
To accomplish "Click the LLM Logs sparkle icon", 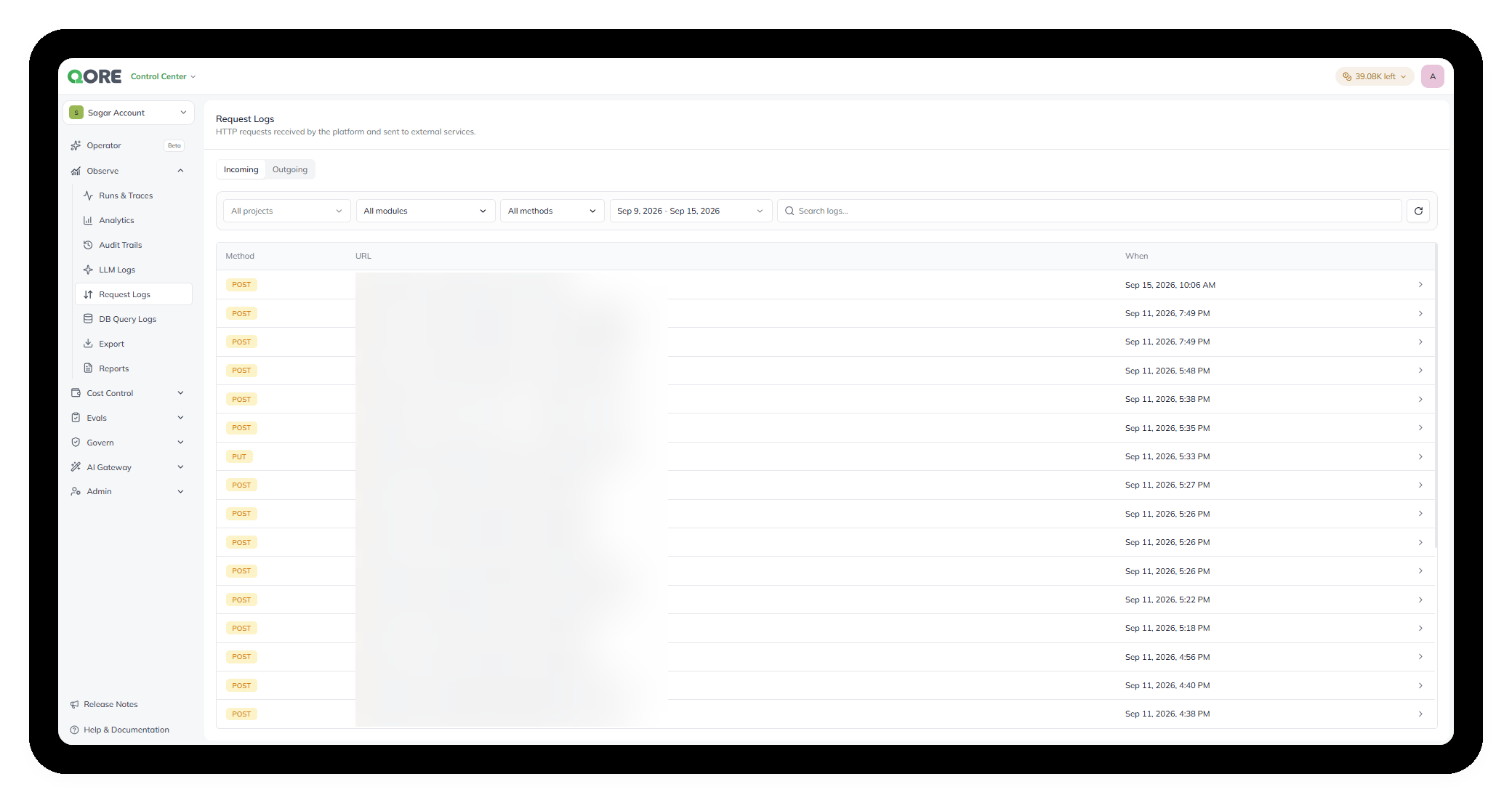I will pyautogui.click(x=88, y=270).
